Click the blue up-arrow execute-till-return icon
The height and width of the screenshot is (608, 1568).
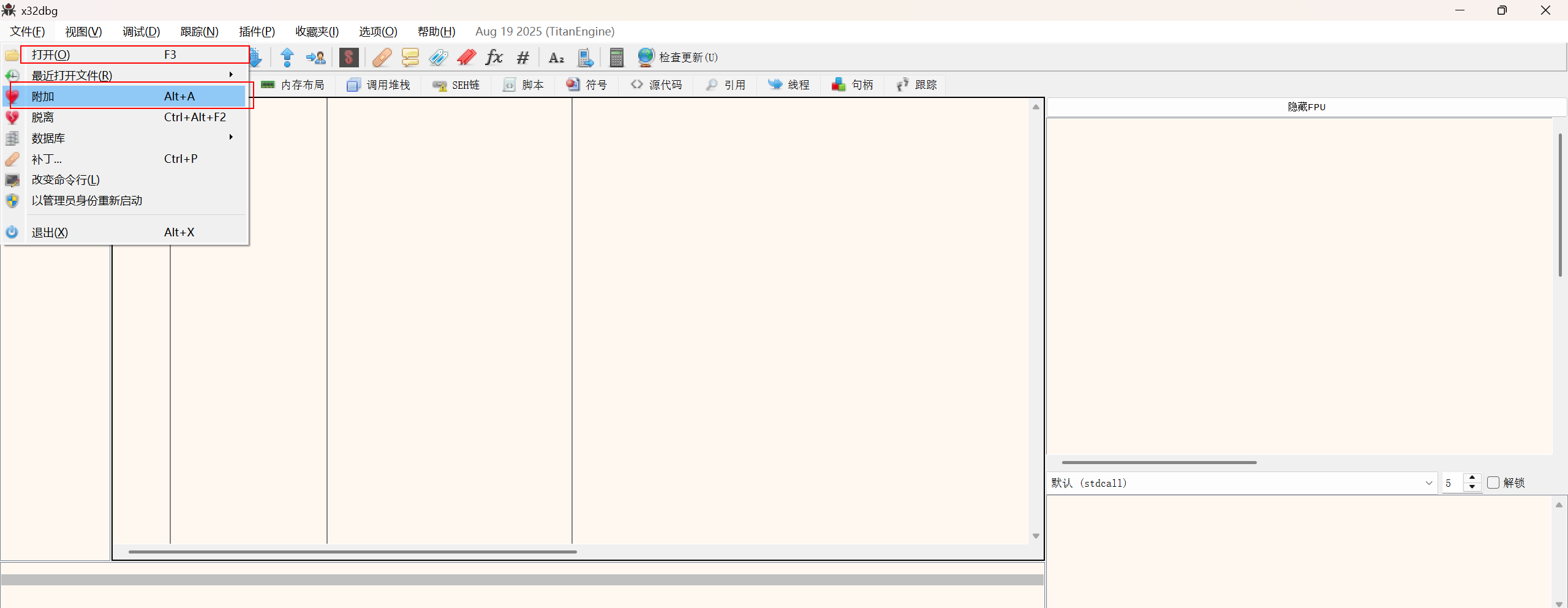(x=287, y=58)
